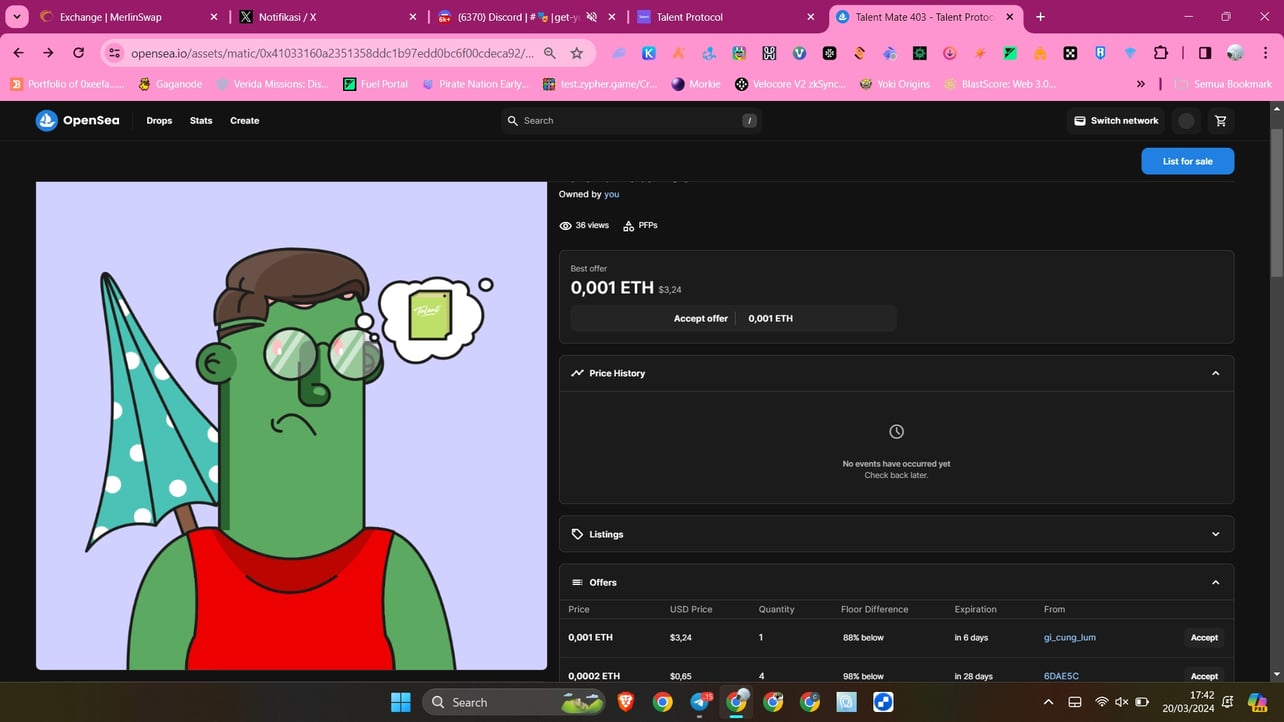Open the shopping cart icon
Screen dimensions: 1284x722
[x=1220, y=121]
